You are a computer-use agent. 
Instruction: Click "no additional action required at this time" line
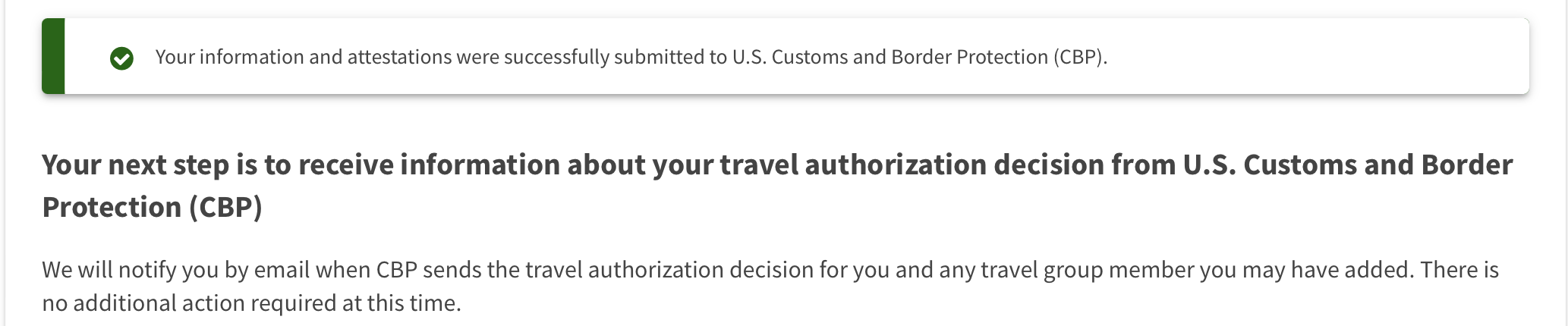[x=251, y=303]
